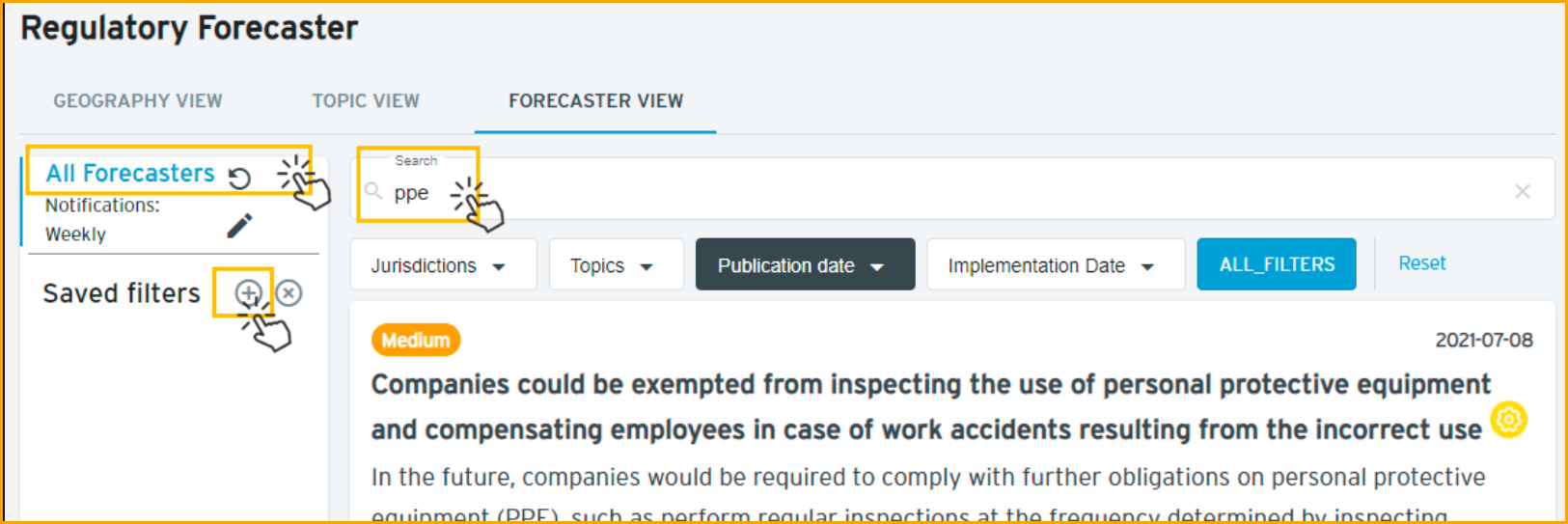Click the Medium impact badge
Image resolution: width=1568 pixels, height=524 pixels.
[x=416, y=340]
